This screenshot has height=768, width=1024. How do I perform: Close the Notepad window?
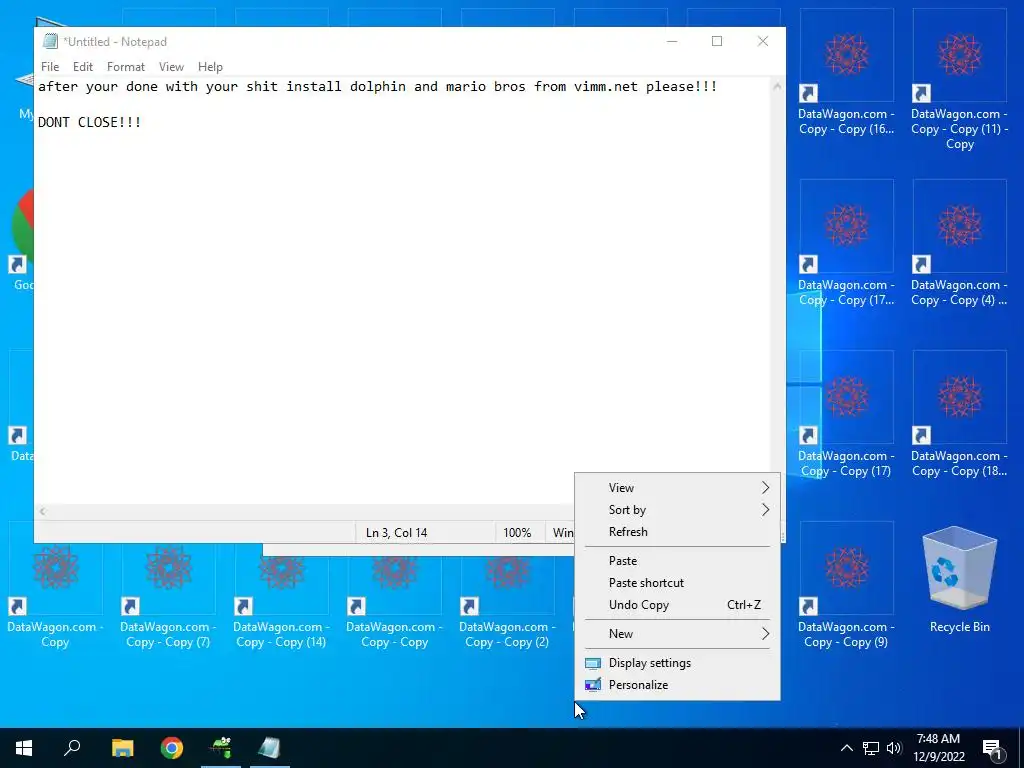(x=763, y=41)
